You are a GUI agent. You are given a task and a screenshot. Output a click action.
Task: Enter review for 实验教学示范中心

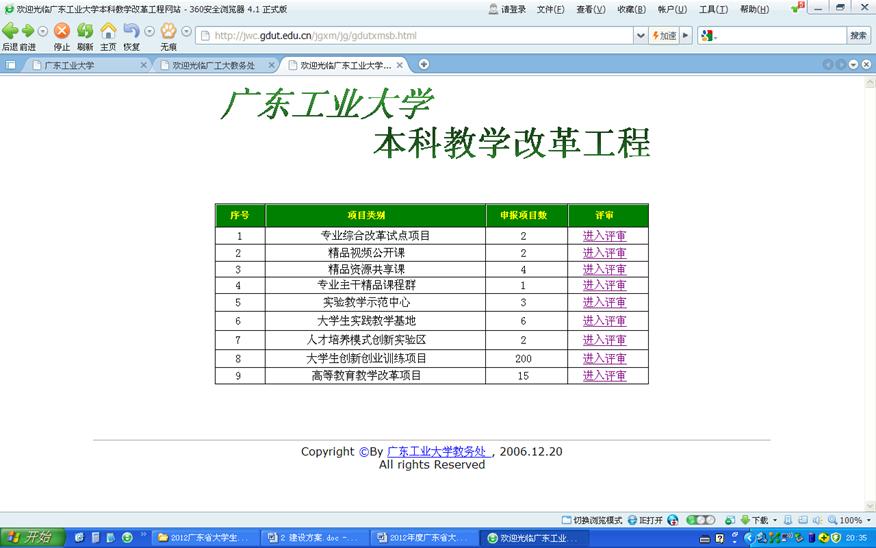(604, 302)
